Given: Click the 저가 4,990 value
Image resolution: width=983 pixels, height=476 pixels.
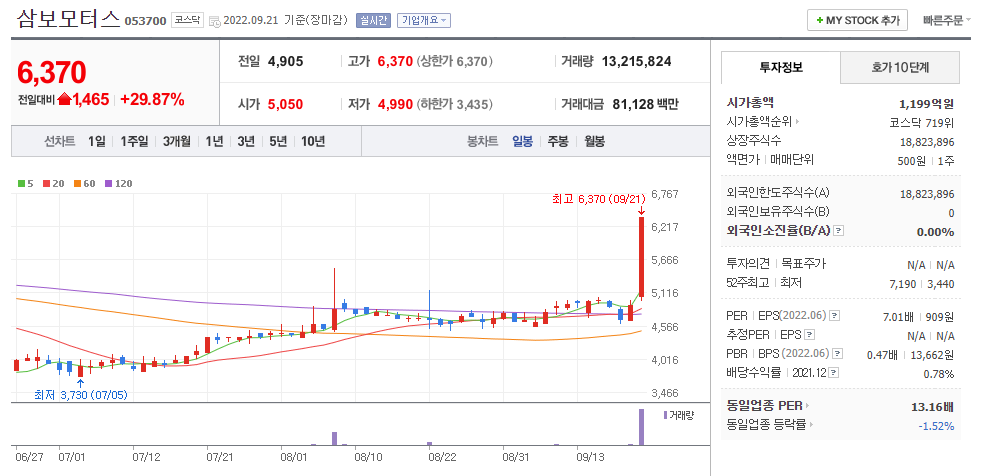Looking at the screenshot, I should pos(395,104).
